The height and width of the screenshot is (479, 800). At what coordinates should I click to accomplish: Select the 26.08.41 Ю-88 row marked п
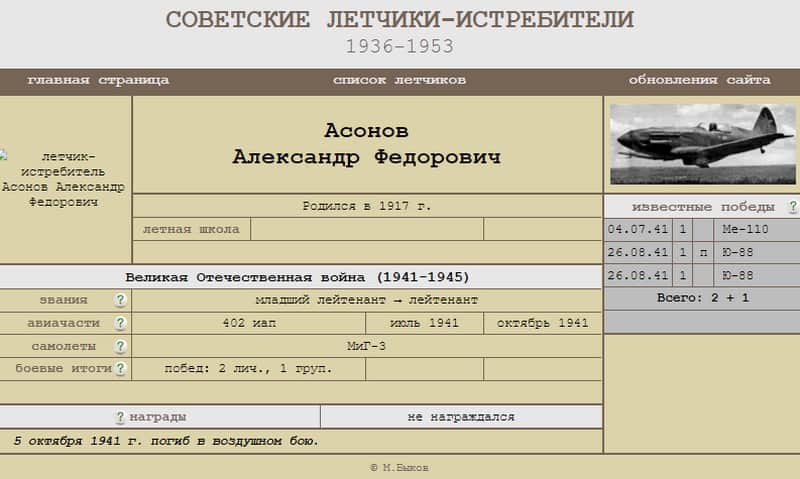tap(701, 252)
